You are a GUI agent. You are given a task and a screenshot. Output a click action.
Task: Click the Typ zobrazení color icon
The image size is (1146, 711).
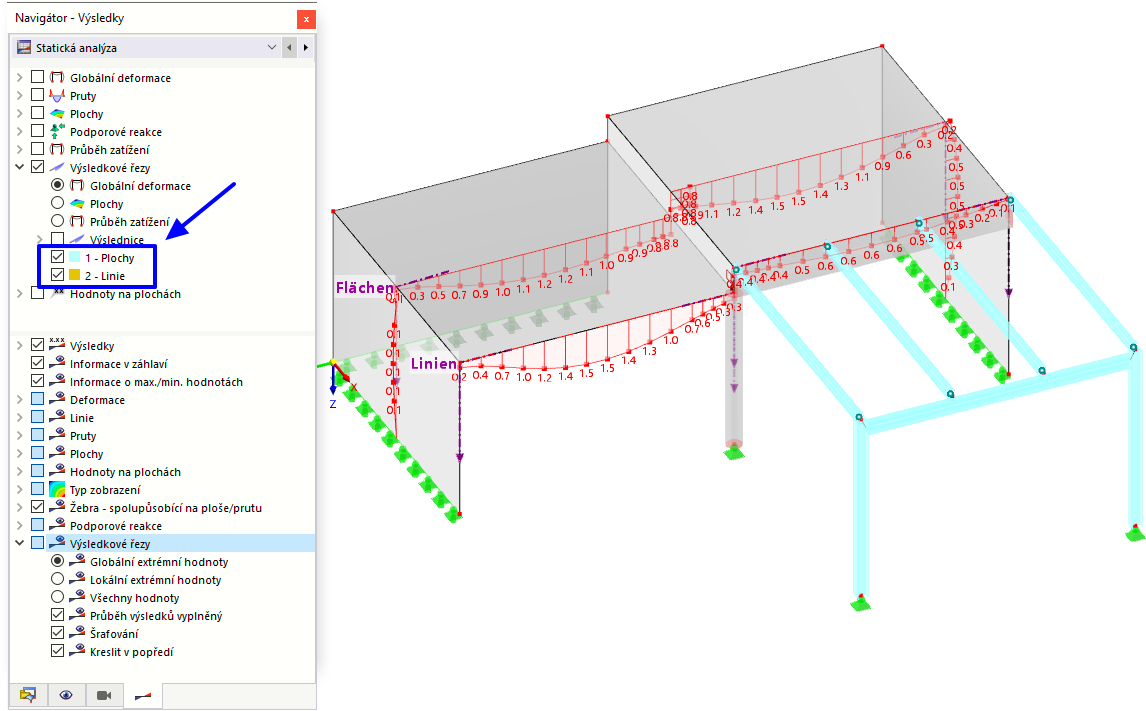coord(57,489)
